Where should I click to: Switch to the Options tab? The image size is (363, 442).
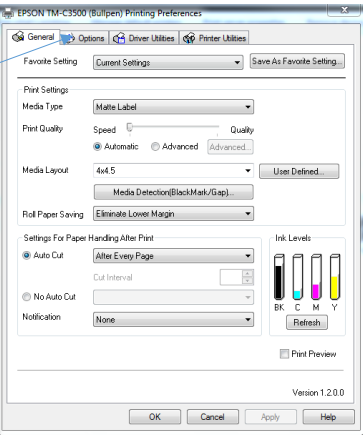point(85,38)
